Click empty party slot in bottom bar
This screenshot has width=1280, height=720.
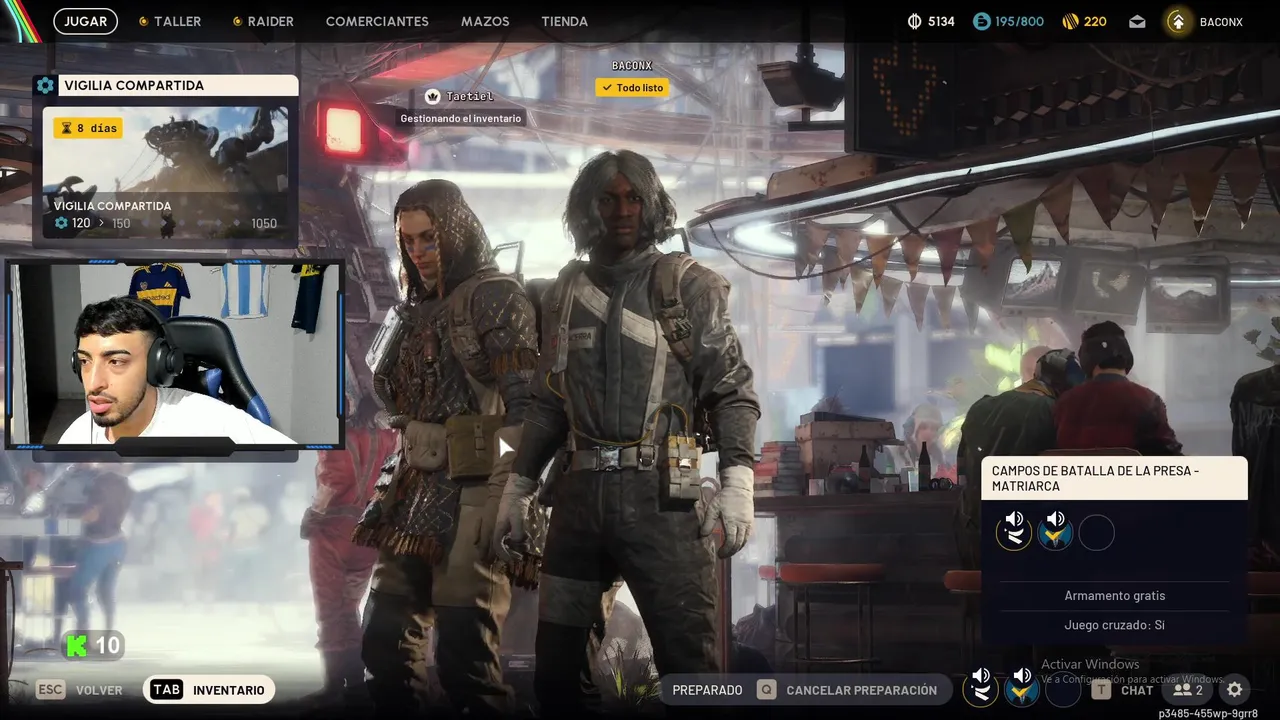click(x=1062, y=689)
